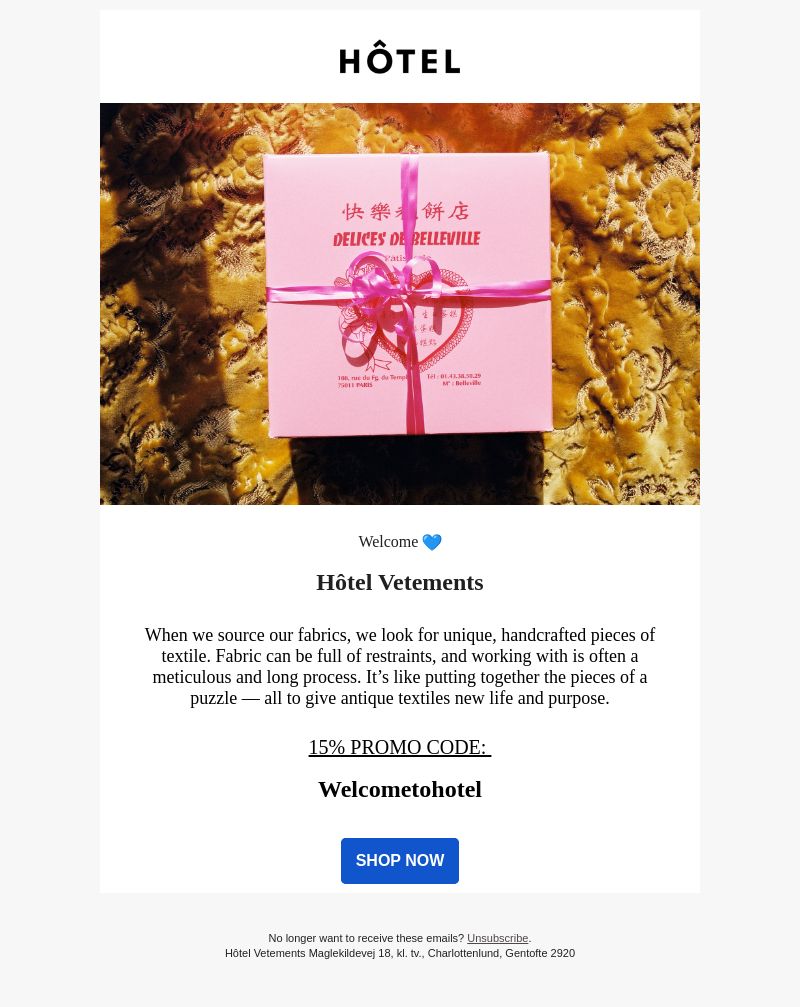Image resolution: width=800 pixels, height=1007 pixels.
Task: Follow the Unsubscribe link
Action: pos(498,938)
